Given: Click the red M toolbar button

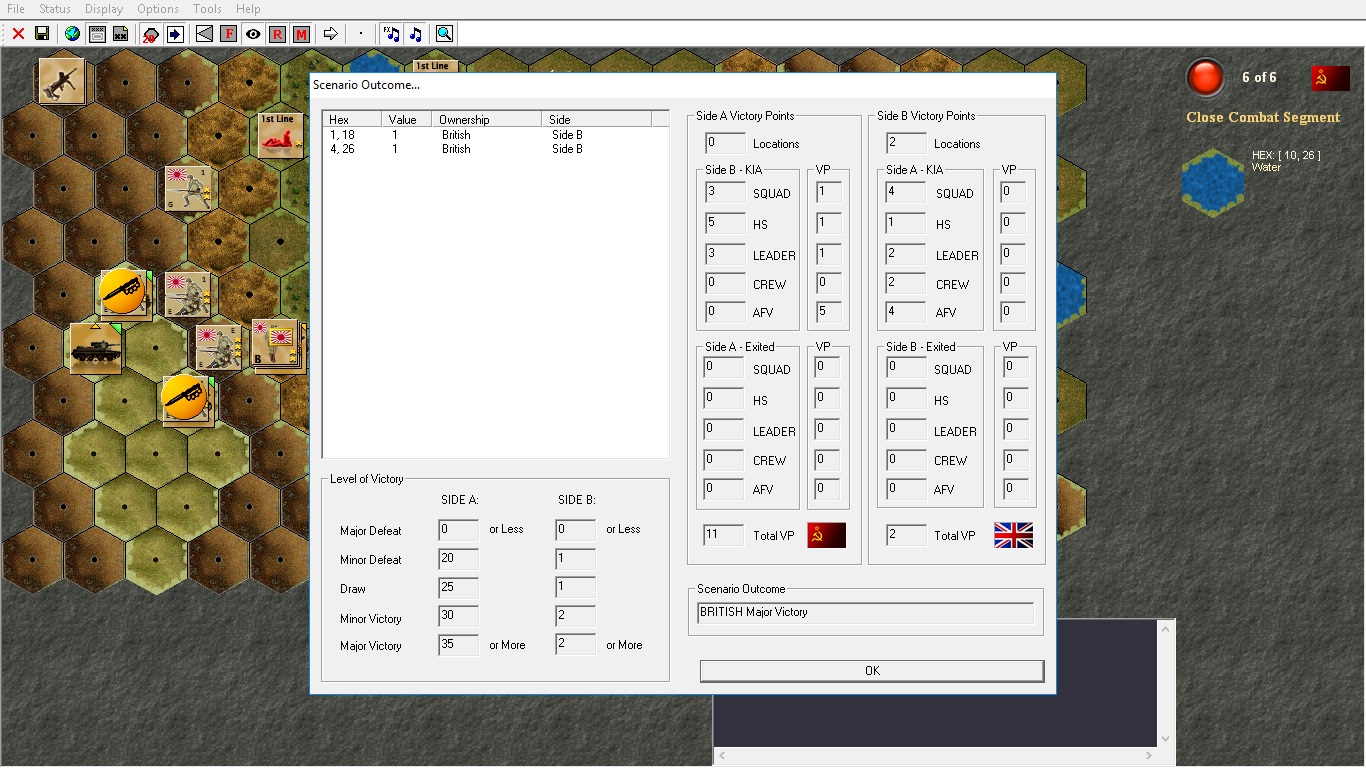Looking at the screenshot, I should pyautogui.click(x=301, y=34).
